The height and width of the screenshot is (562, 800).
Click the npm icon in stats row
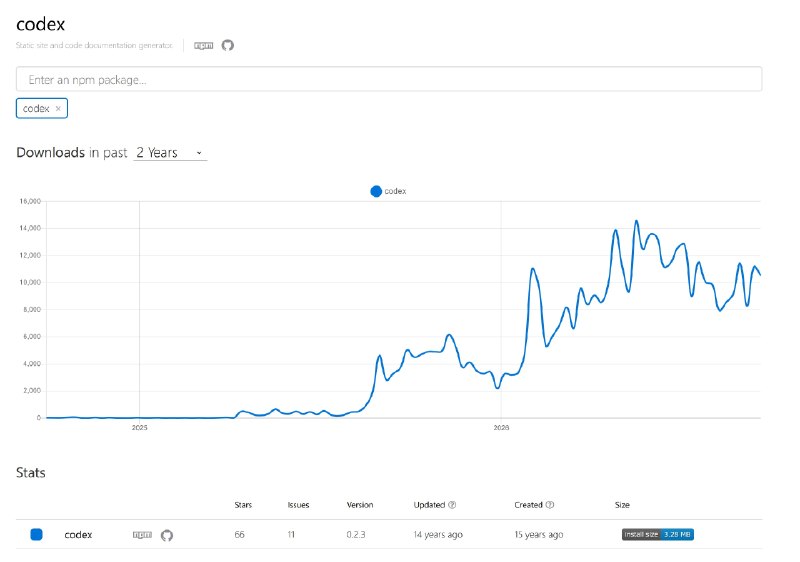pos(142,535)
